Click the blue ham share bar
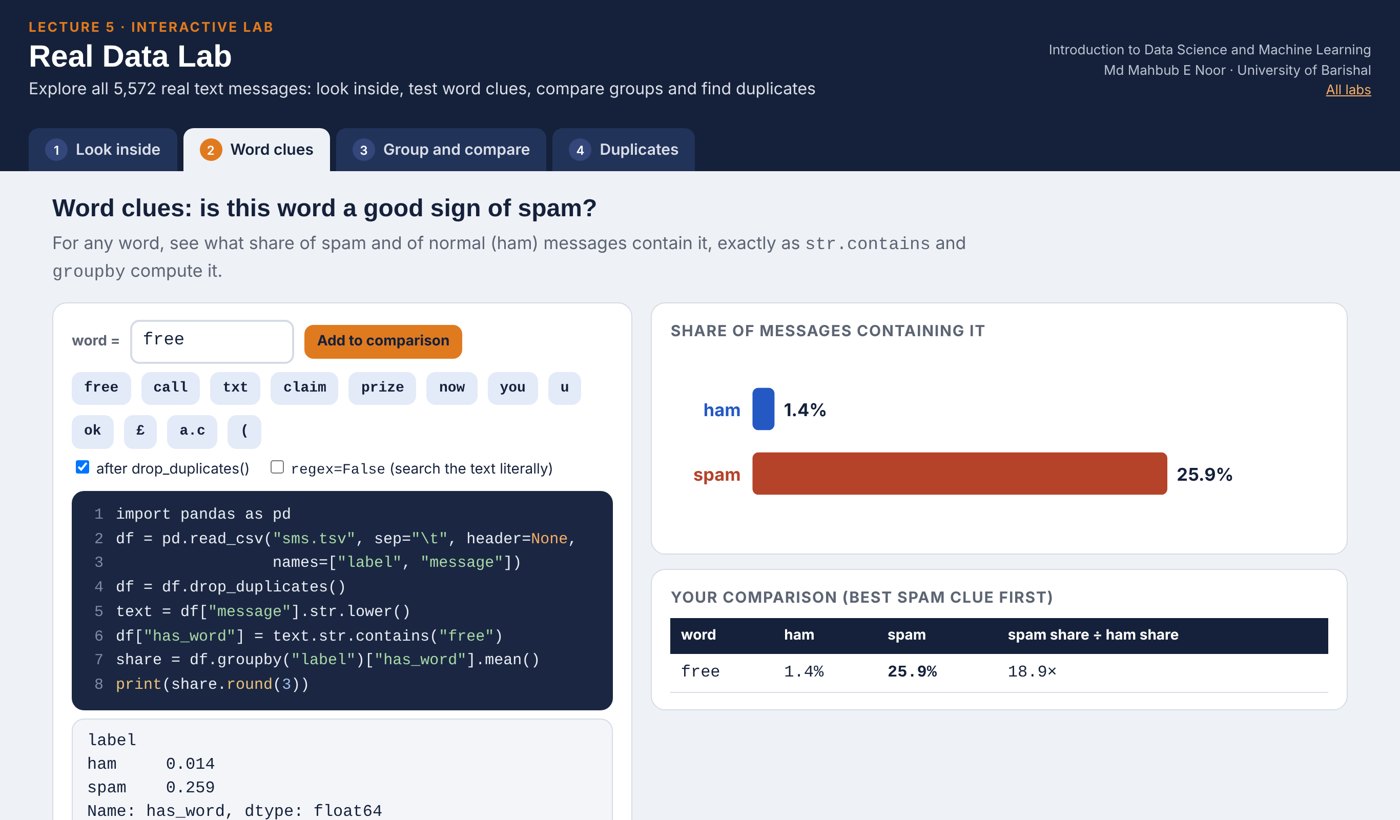Image resolution: width=1400 pixels, height=820 pixels. tap(763, 409)
